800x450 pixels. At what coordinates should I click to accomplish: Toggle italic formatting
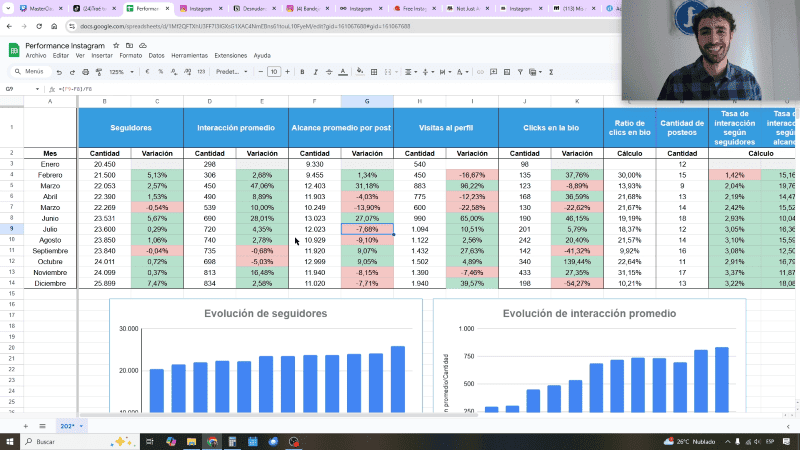click(x=315, y=72)
